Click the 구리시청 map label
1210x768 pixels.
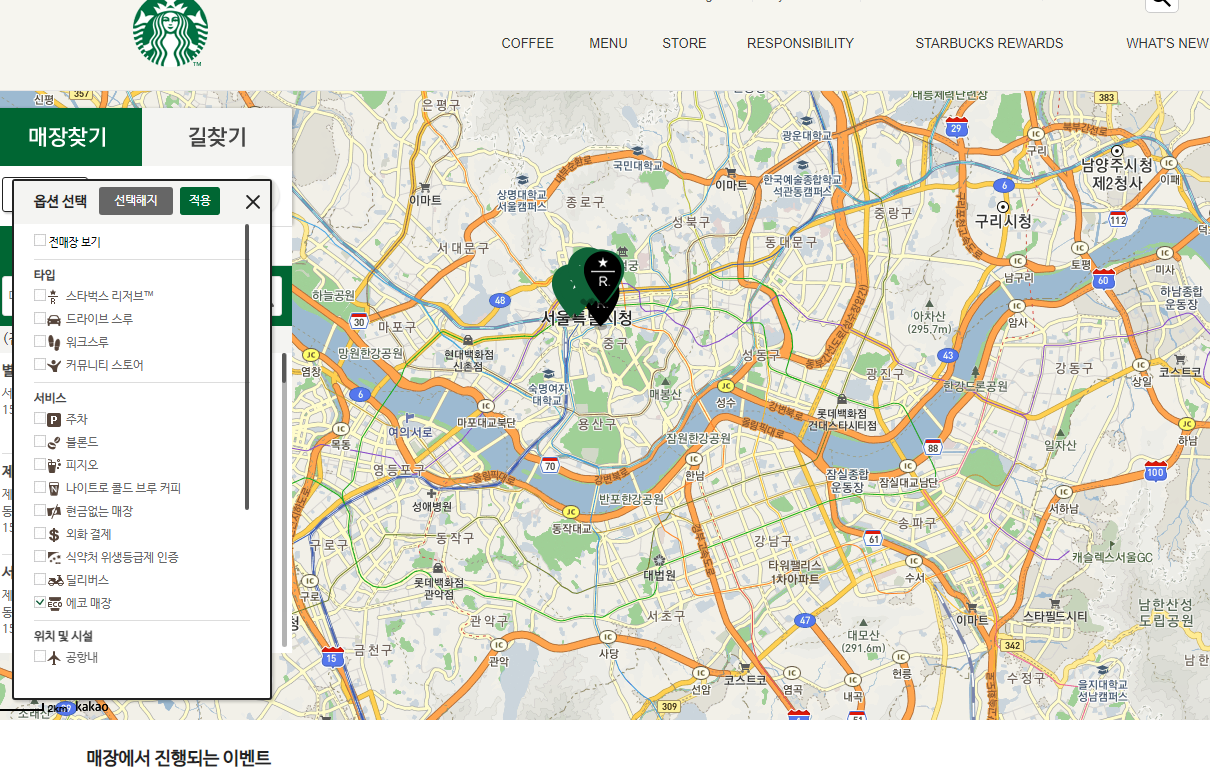(1003, 220)
